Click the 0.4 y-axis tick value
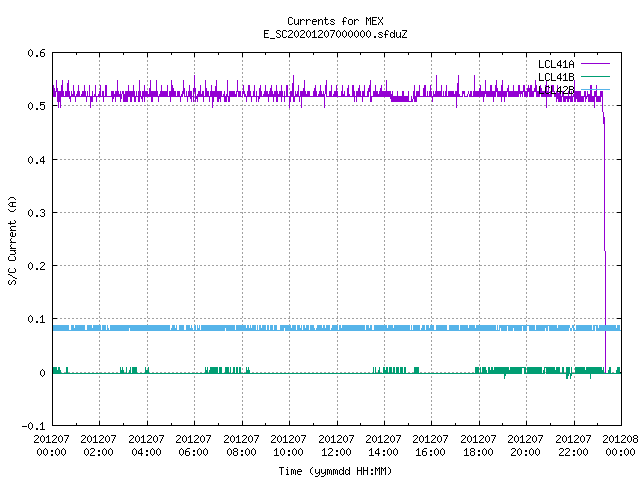This screenshot has width=640, height=480. pyautogui.click(x=37, y=160)
